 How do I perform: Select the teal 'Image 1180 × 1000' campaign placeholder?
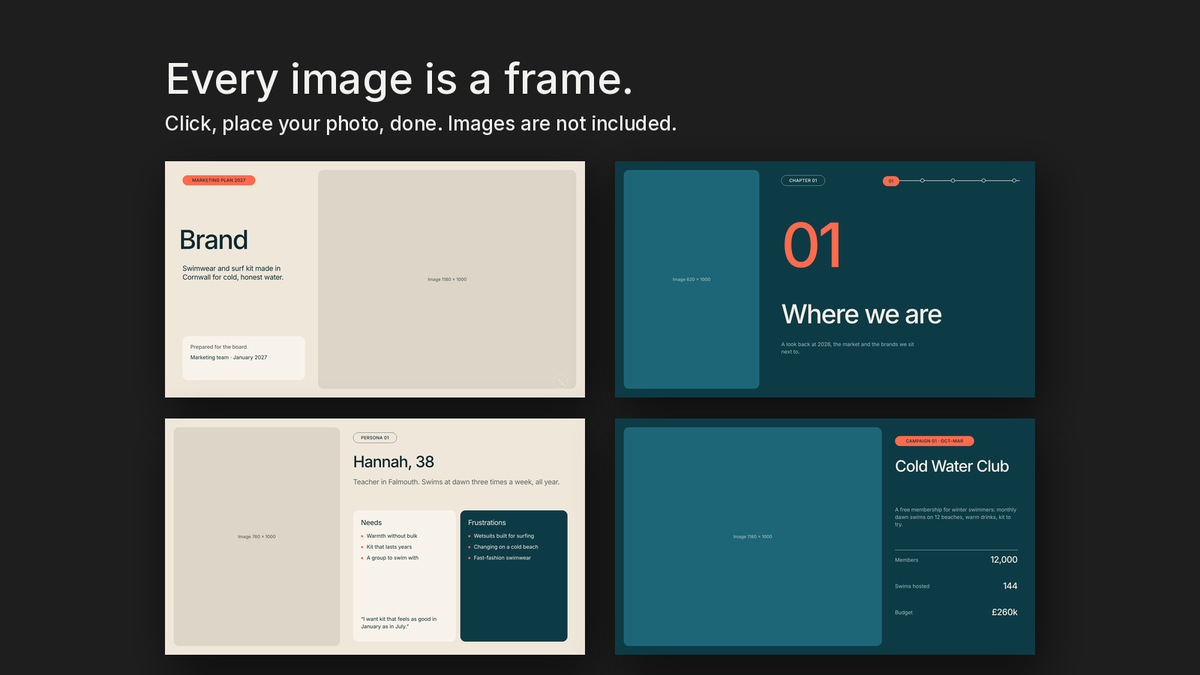pos(753,537)
